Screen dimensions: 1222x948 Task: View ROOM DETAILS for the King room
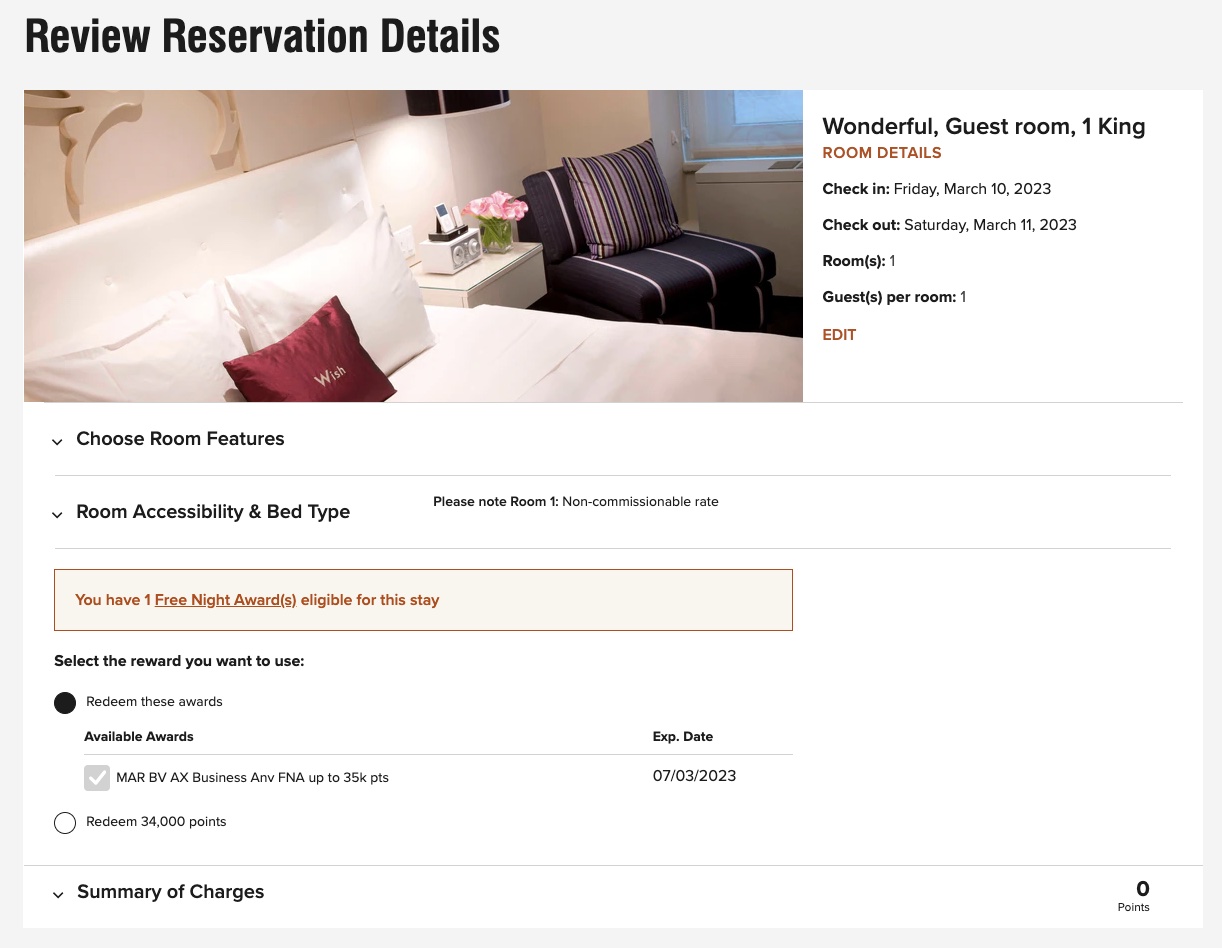(882, 153)
